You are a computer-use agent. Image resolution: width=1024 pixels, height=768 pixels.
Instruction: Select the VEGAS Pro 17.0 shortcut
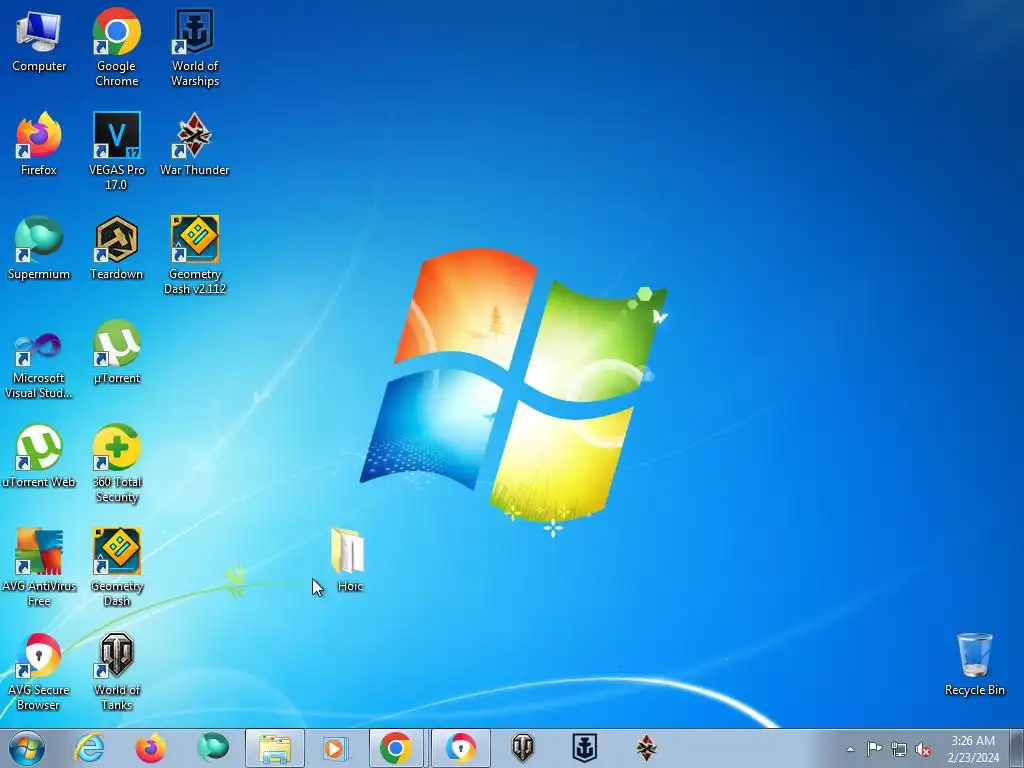[x=117, y=150]
